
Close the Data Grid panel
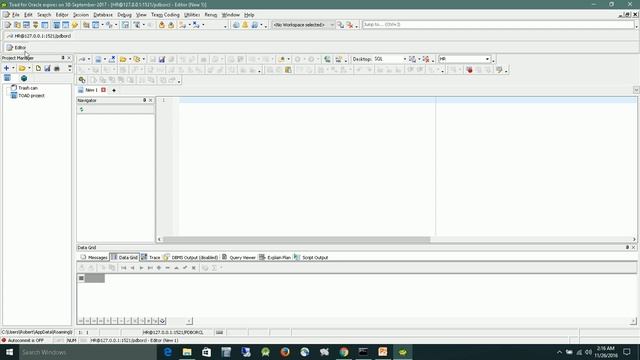(633, 247)
